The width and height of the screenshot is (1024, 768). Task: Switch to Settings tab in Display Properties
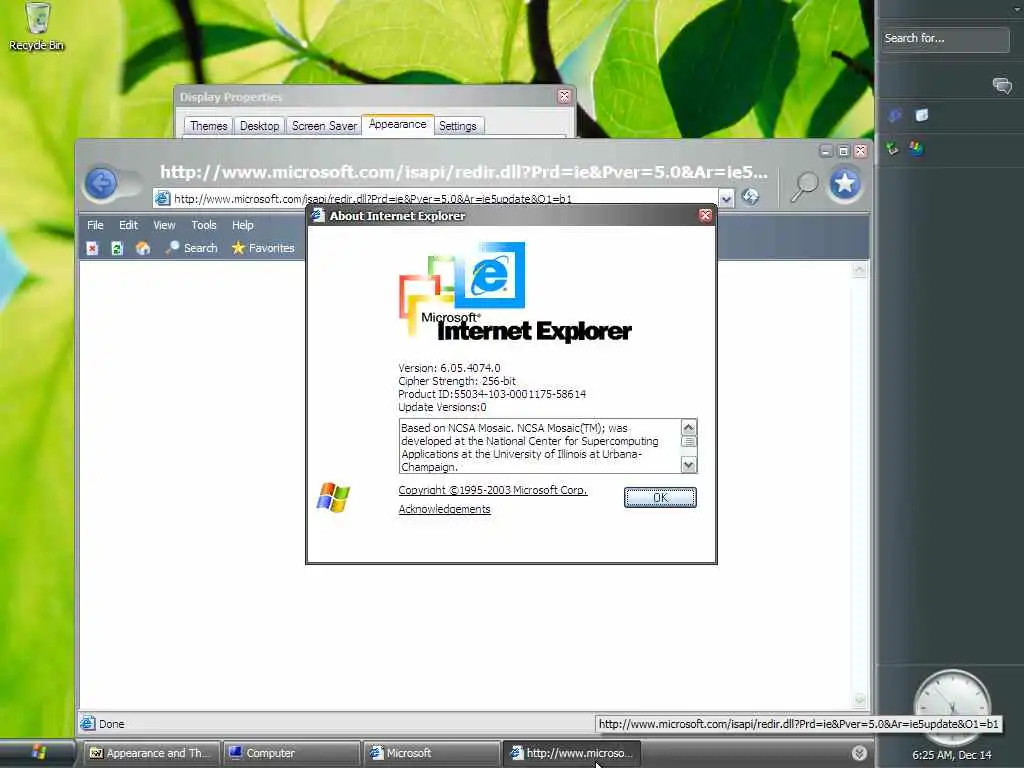(457, 125)
